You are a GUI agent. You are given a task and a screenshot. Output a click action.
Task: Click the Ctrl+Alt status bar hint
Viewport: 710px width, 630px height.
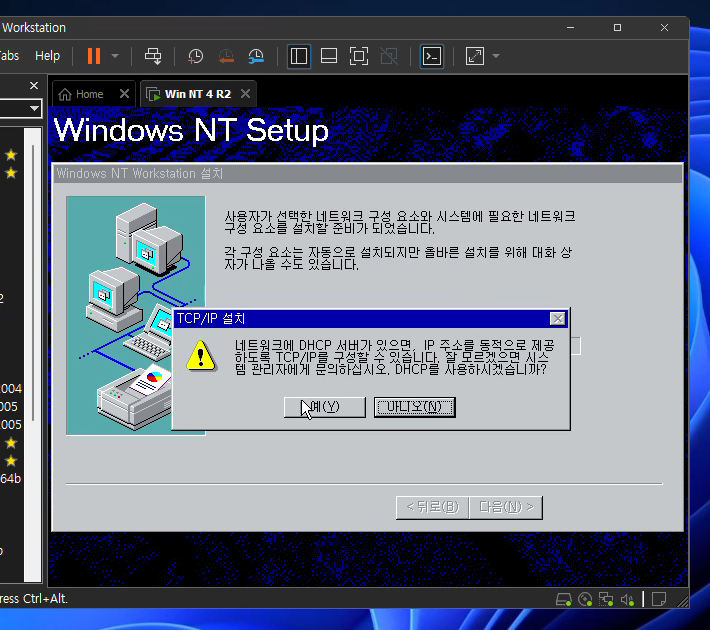pos(34,599)
